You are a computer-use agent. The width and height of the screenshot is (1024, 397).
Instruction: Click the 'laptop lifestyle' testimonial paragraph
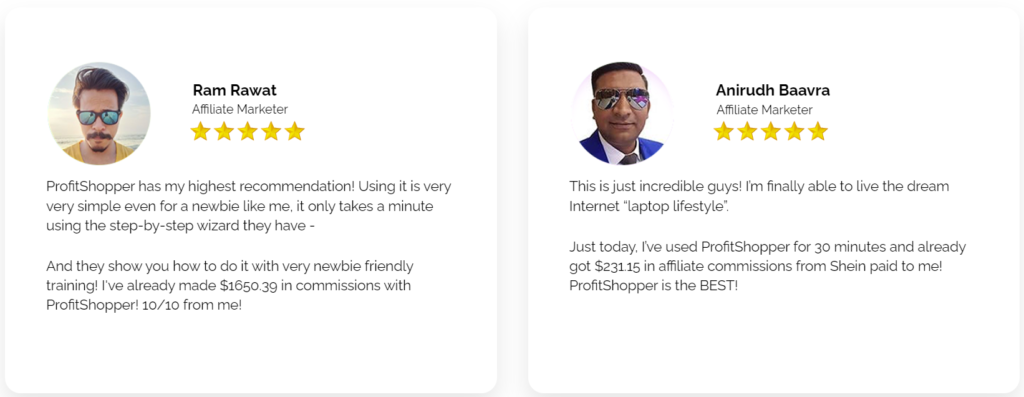(759, 197)
